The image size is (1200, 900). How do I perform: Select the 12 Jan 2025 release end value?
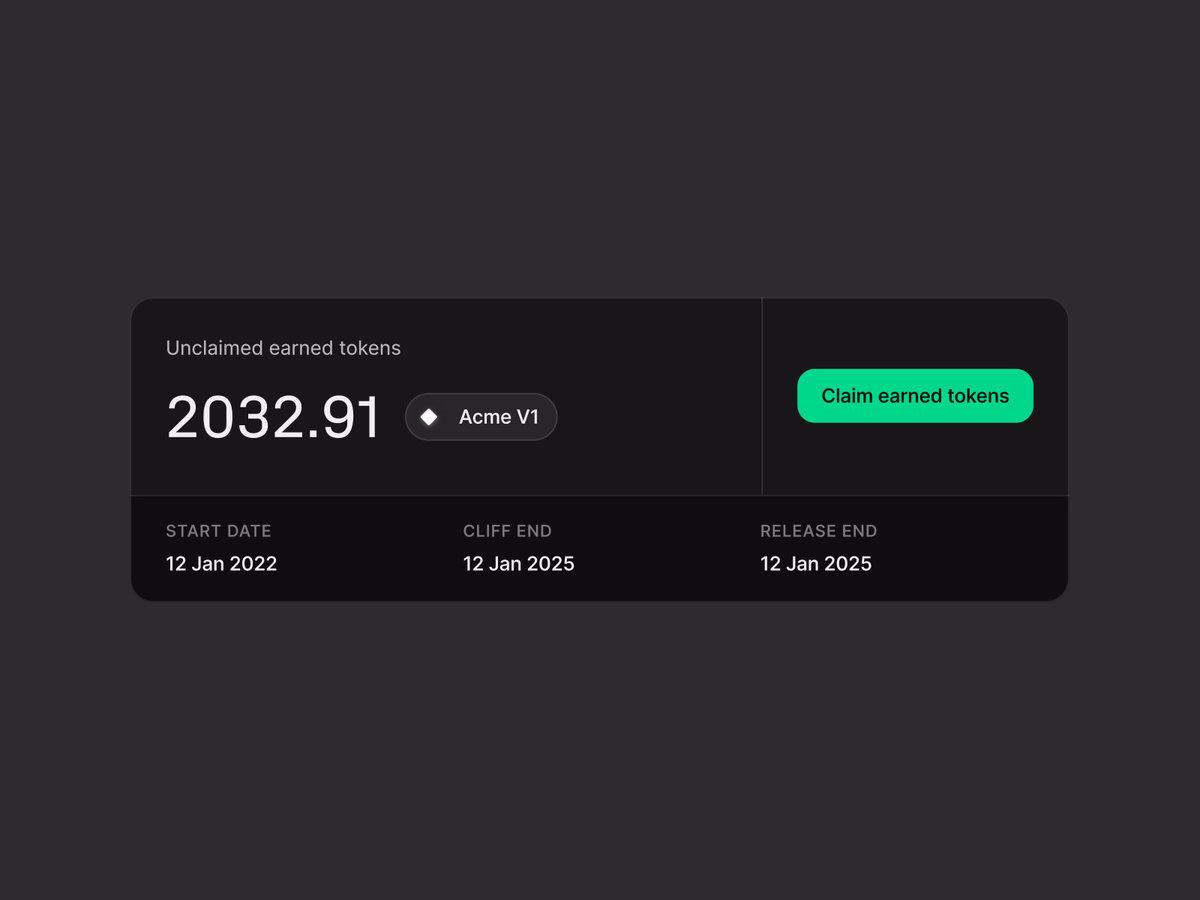click(x=816, y=564)
